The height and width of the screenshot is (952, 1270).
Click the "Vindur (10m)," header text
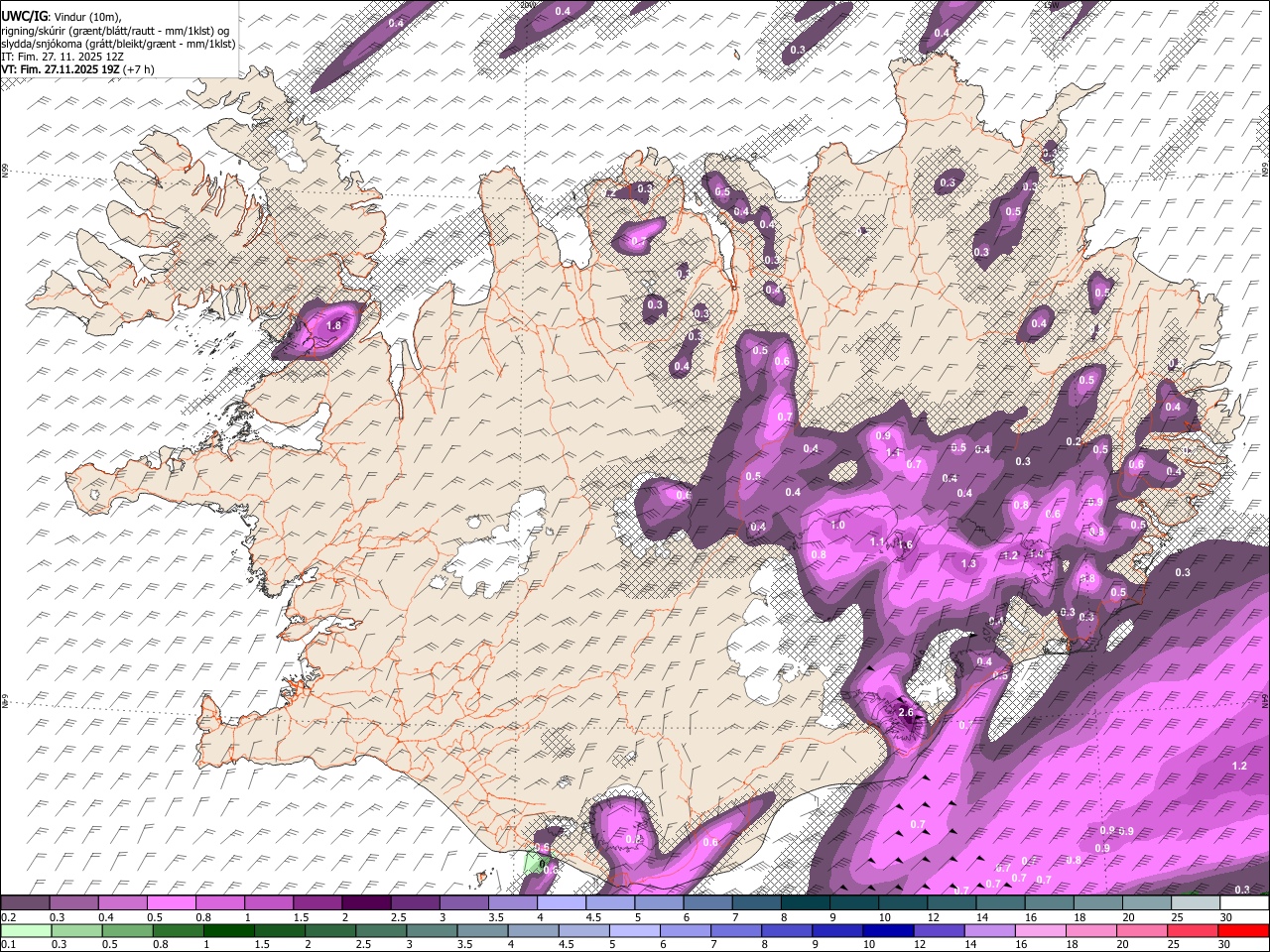87,16
